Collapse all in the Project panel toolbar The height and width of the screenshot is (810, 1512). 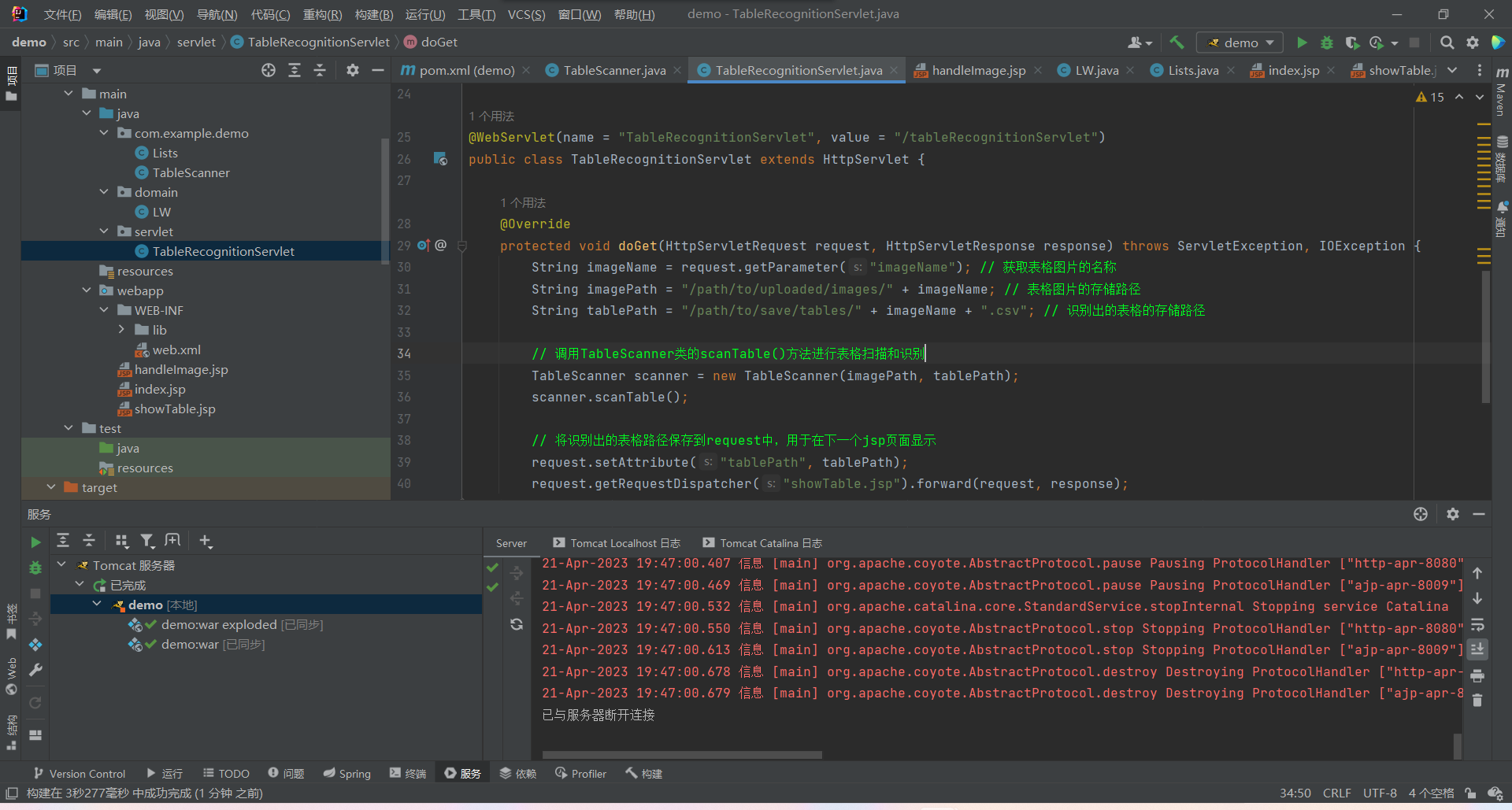(x=320, y=71)
